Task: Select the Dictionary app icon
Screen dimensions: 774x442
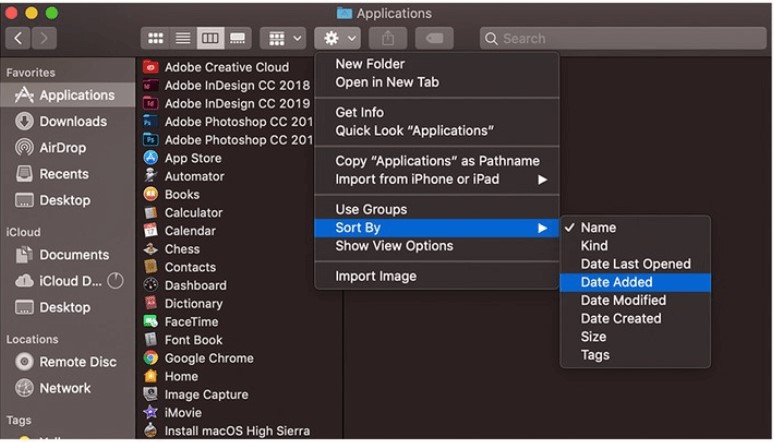Action: (151, 304)
